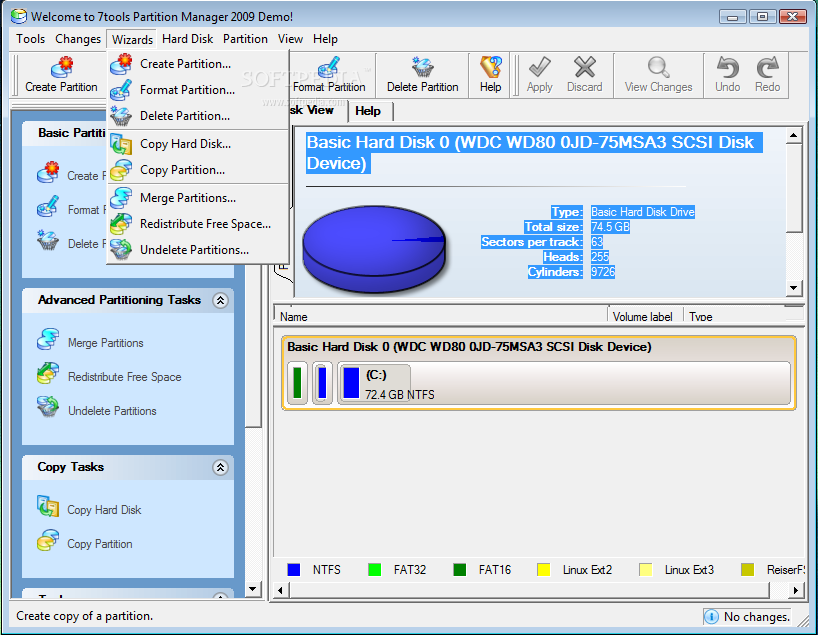The image size is (818, 635).
Task: Choose Delete Partition... in Wizards menu
Action: point(198,116)
